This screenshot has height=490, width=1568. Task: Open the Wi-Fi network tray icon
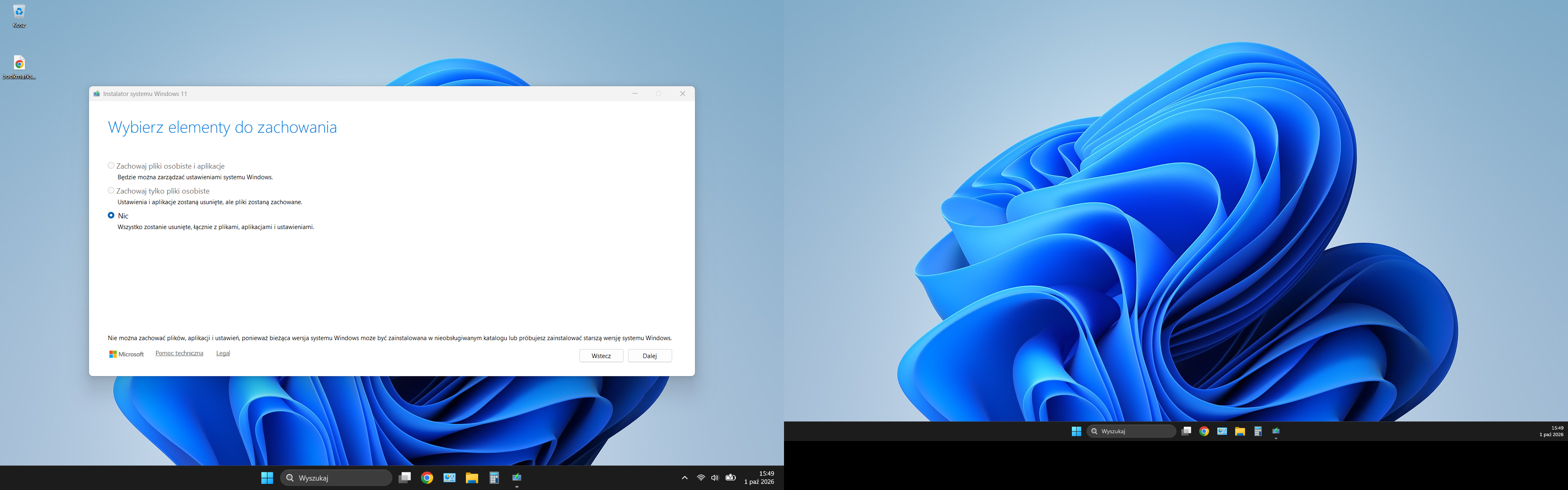click(x=701, y=478)
